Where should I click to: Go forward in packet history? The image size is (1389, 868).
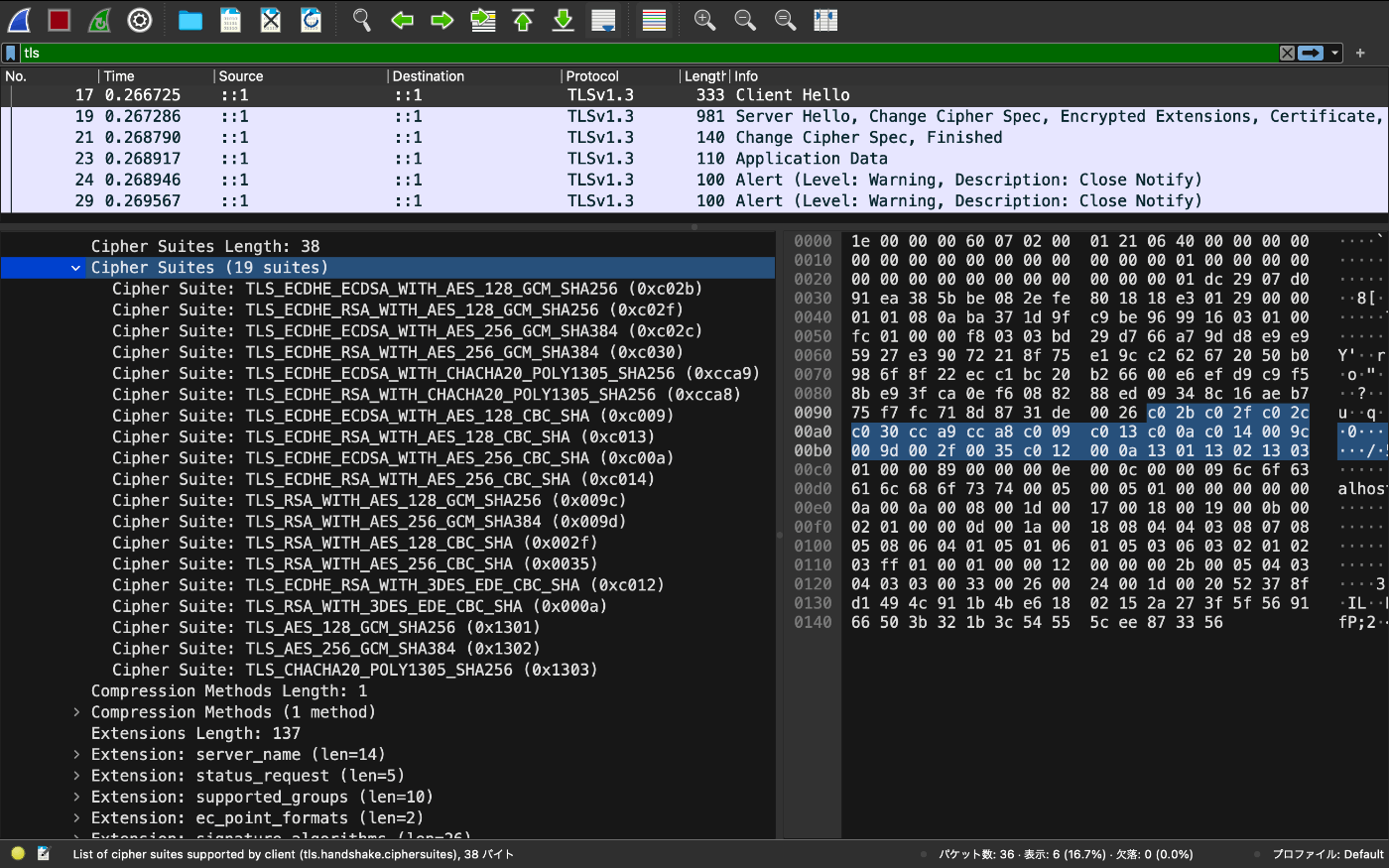[x=442, y=20]
